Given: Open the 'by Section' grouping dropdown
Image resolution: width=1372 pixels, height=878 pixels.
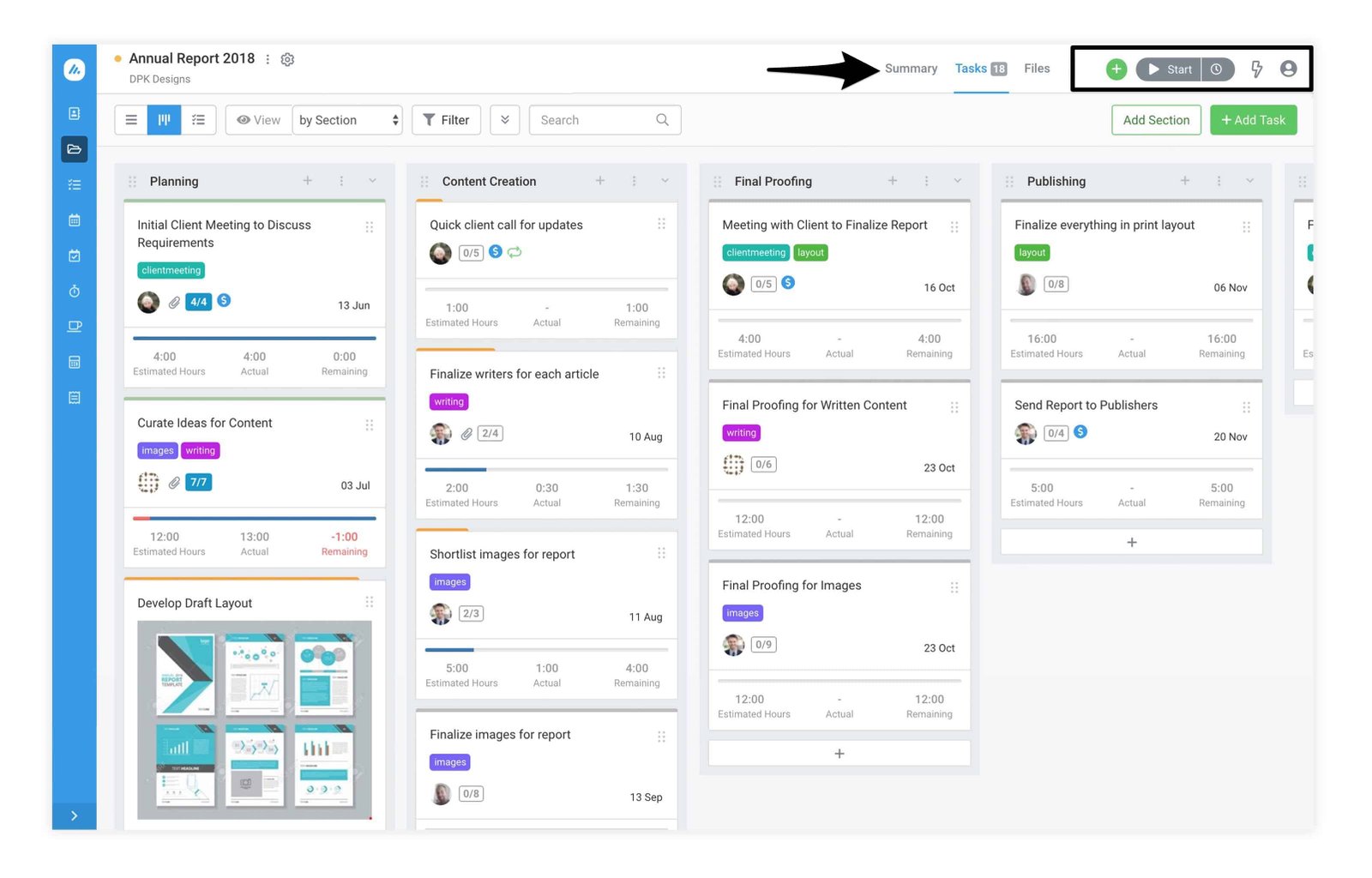Looking at the screenshot, I should [x=347, y=120].
